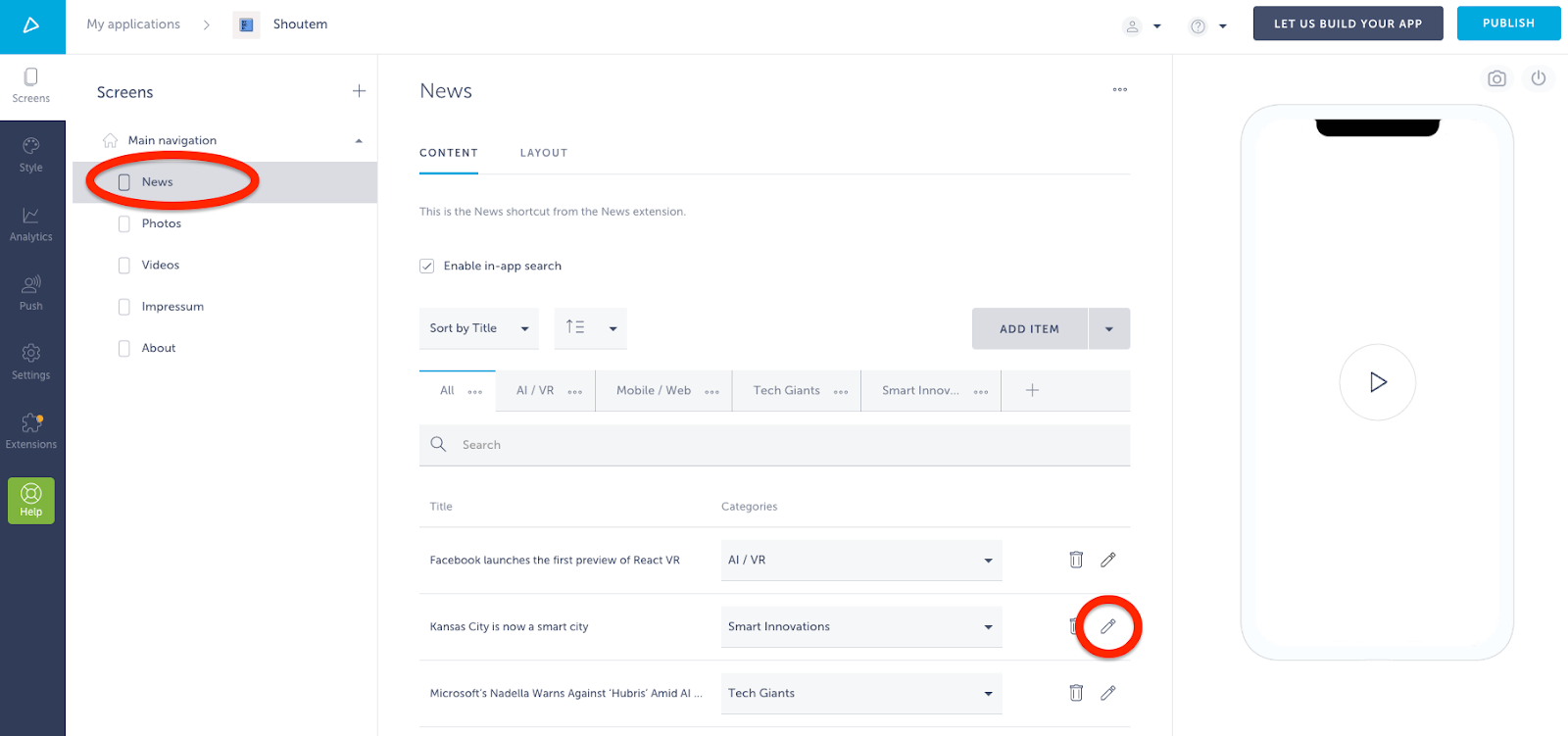Click the Kansas City smart city title
1568x736 pixels.
510,627
